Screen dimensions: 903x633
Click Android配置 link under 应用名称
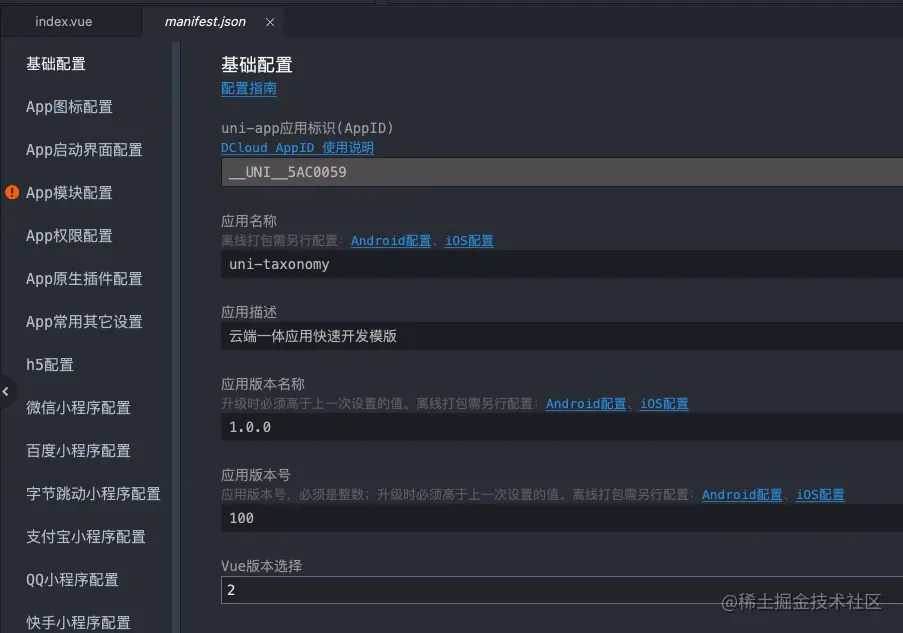[x=391, y=240]
